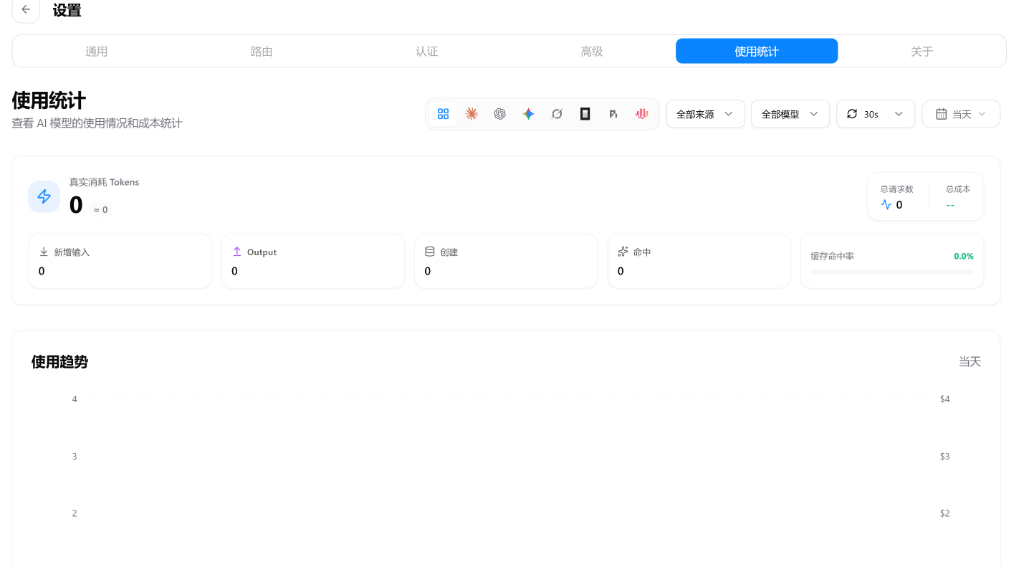The width and height of the screenshot is (1024, 573).
Task: Select the all-providers grid icon filter
Action: tap(443, 114)
